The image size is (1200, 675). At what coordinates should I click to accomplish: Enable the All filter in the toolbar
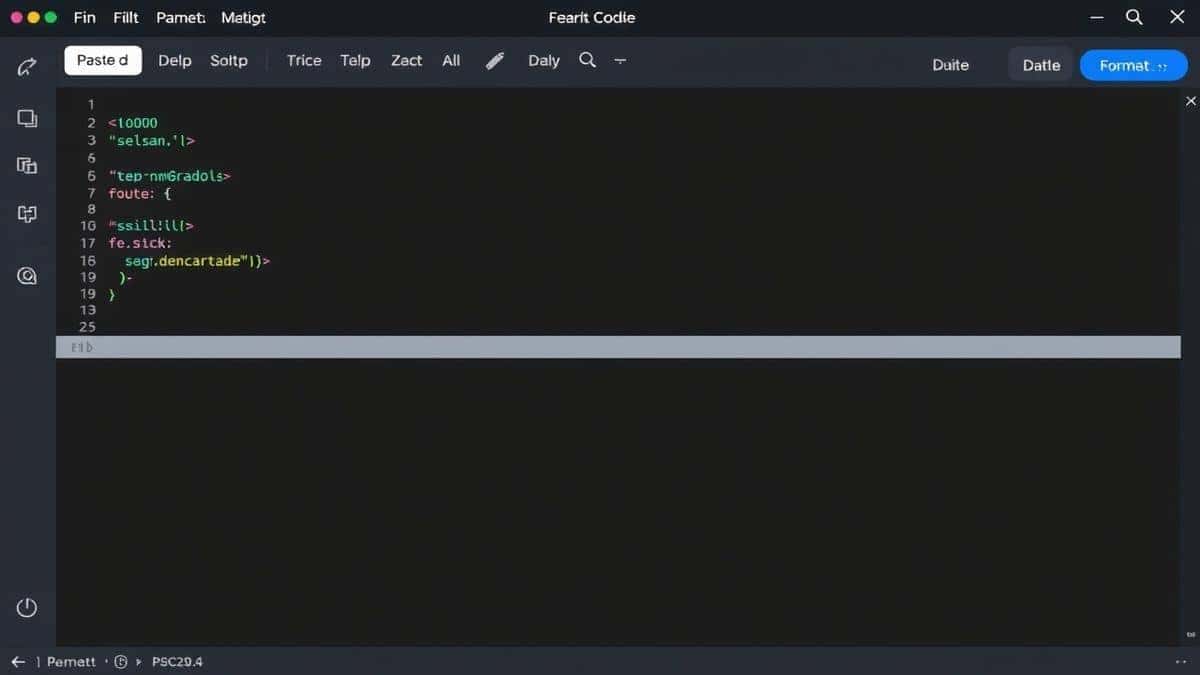point(450,60)
